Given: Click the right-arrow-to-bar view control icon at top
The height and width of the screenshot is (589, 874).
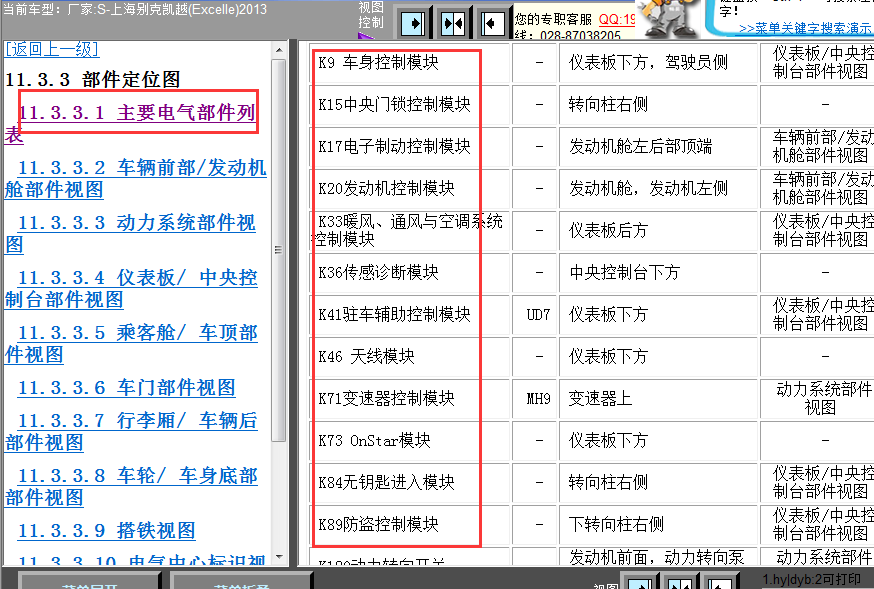Looking at the screenshot, I should point(413,24).
